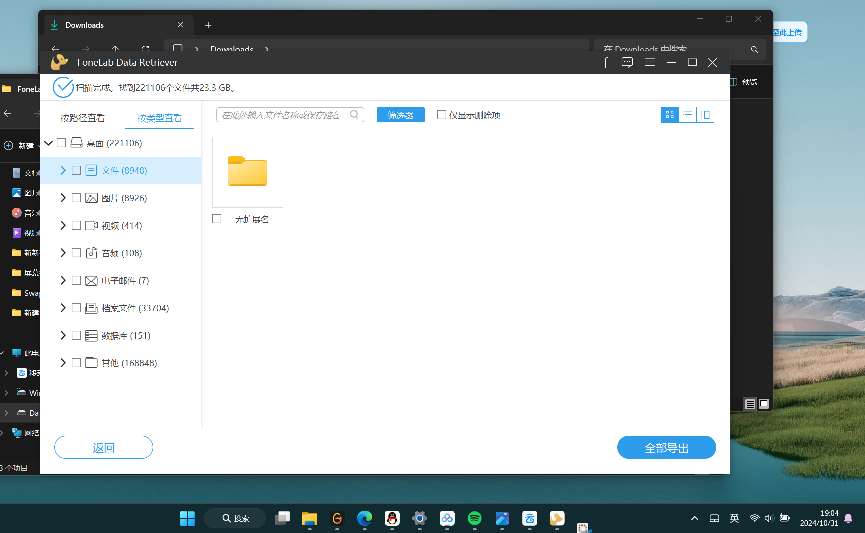Viewport: 865px width, 533px height.
Task: Enable the show-only-deleted-items checkbox
Action: click(441, 115)
